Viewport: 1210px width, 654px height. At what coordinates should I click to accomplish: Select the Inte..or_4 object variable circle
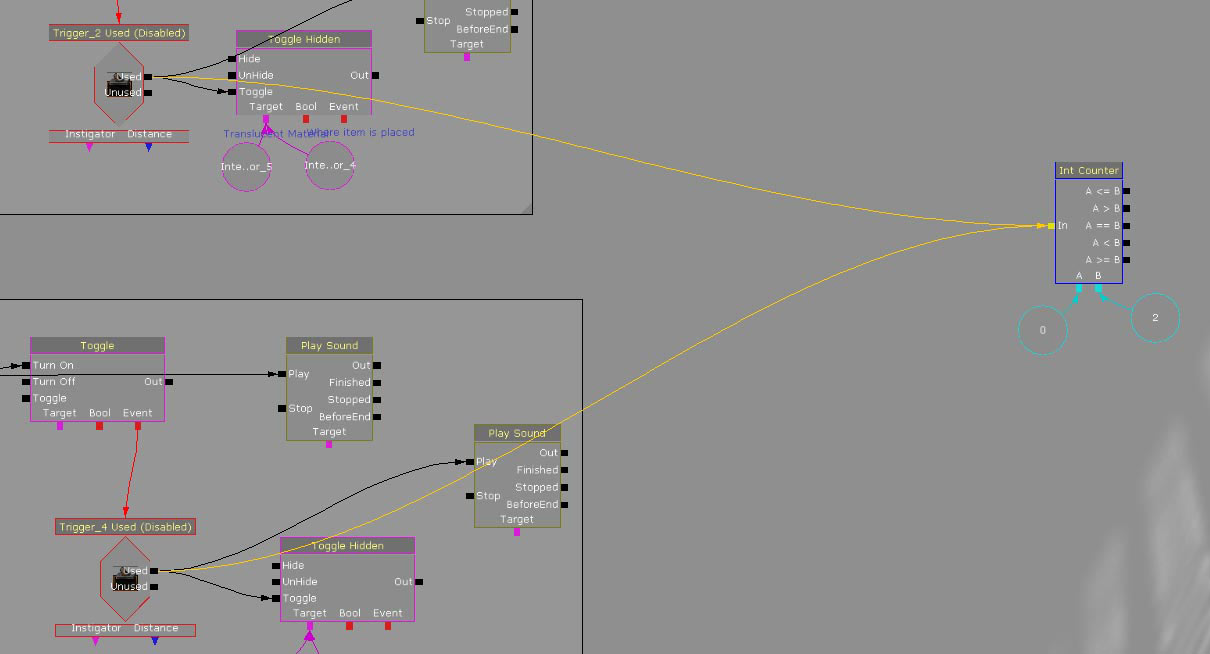[330, 165]
